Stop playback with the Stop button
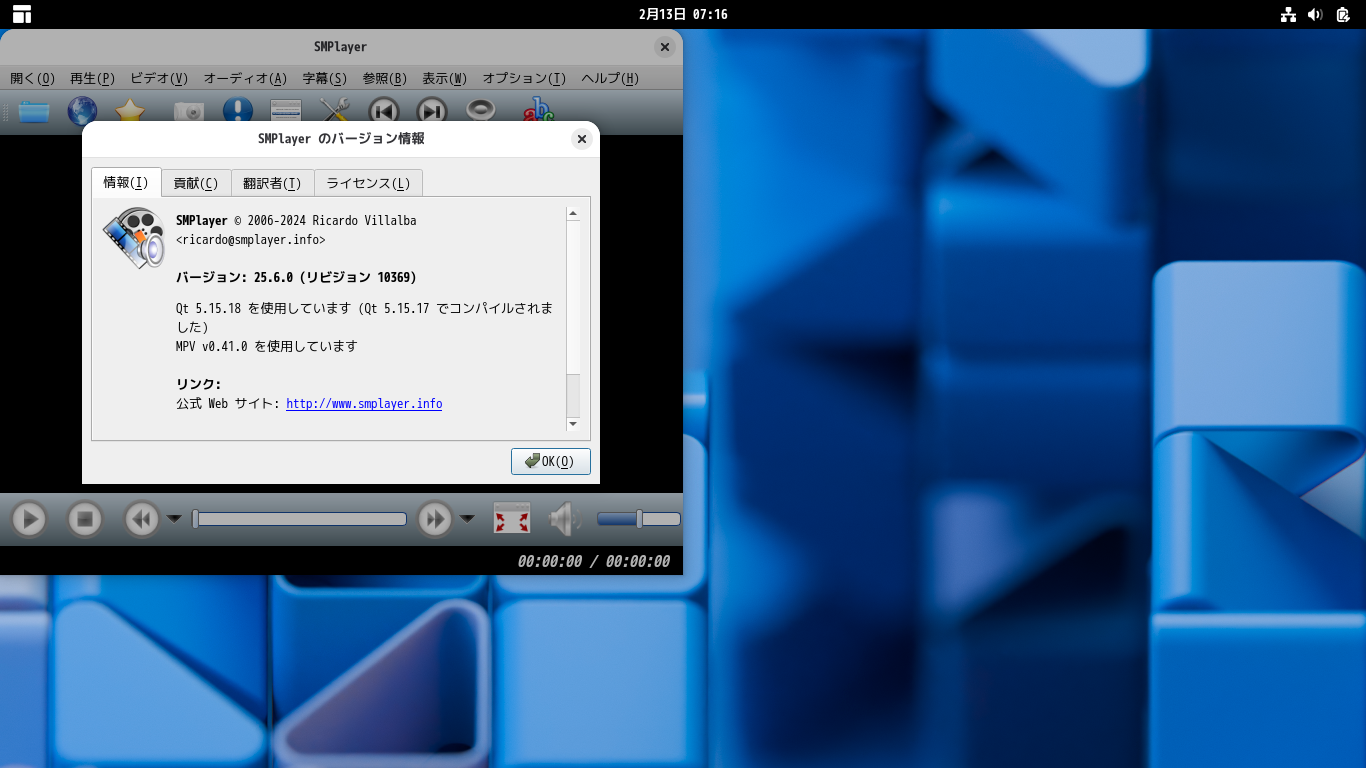Image resolution: width=1366 pixels, height=768 pixels. click(85, 519)
